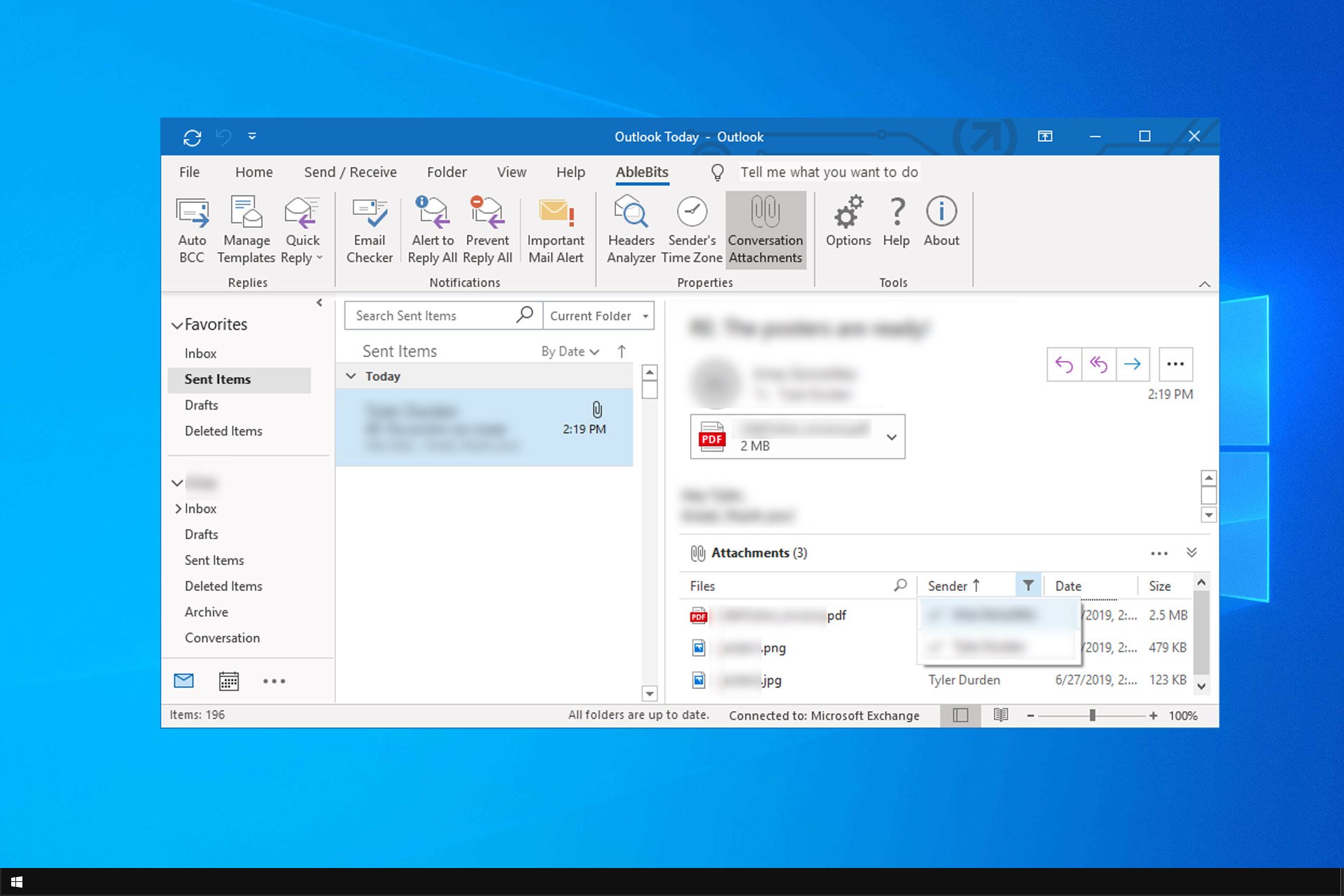Image resolution: width=1344 pixels, height=896 pixels.
Task: Collapse the Favorites section
Action: tap(178, 325)
